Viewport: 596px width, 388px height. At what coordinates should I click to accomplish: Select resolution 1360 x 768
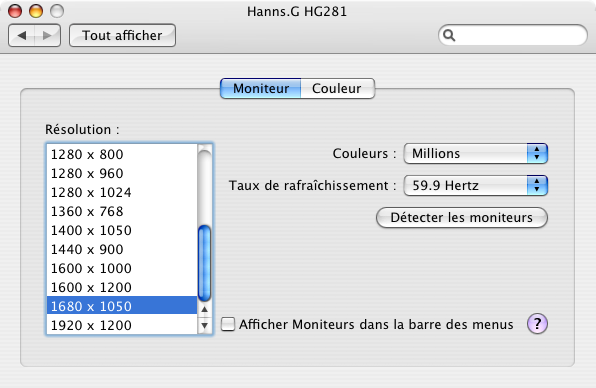[x=122, y=211]
